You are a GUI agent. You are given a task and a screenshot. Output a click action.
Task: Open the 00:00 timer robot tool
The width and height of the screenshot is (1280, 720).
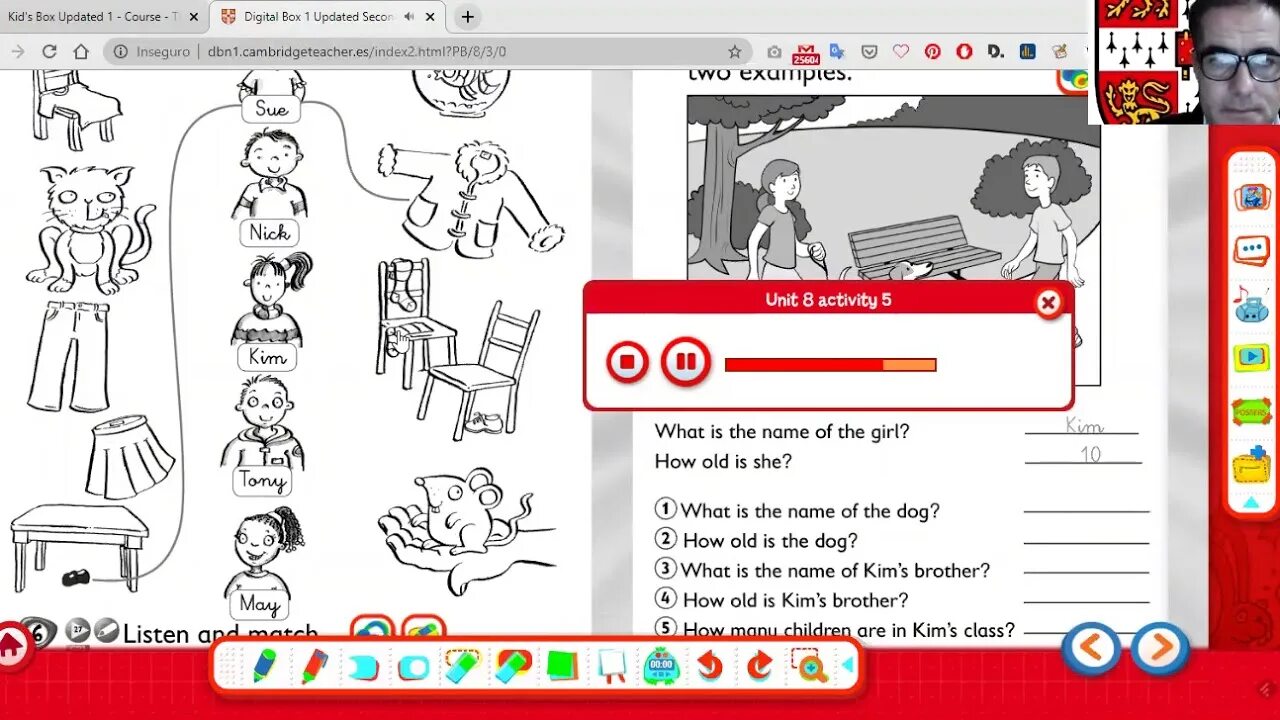(x=661, y=666)
